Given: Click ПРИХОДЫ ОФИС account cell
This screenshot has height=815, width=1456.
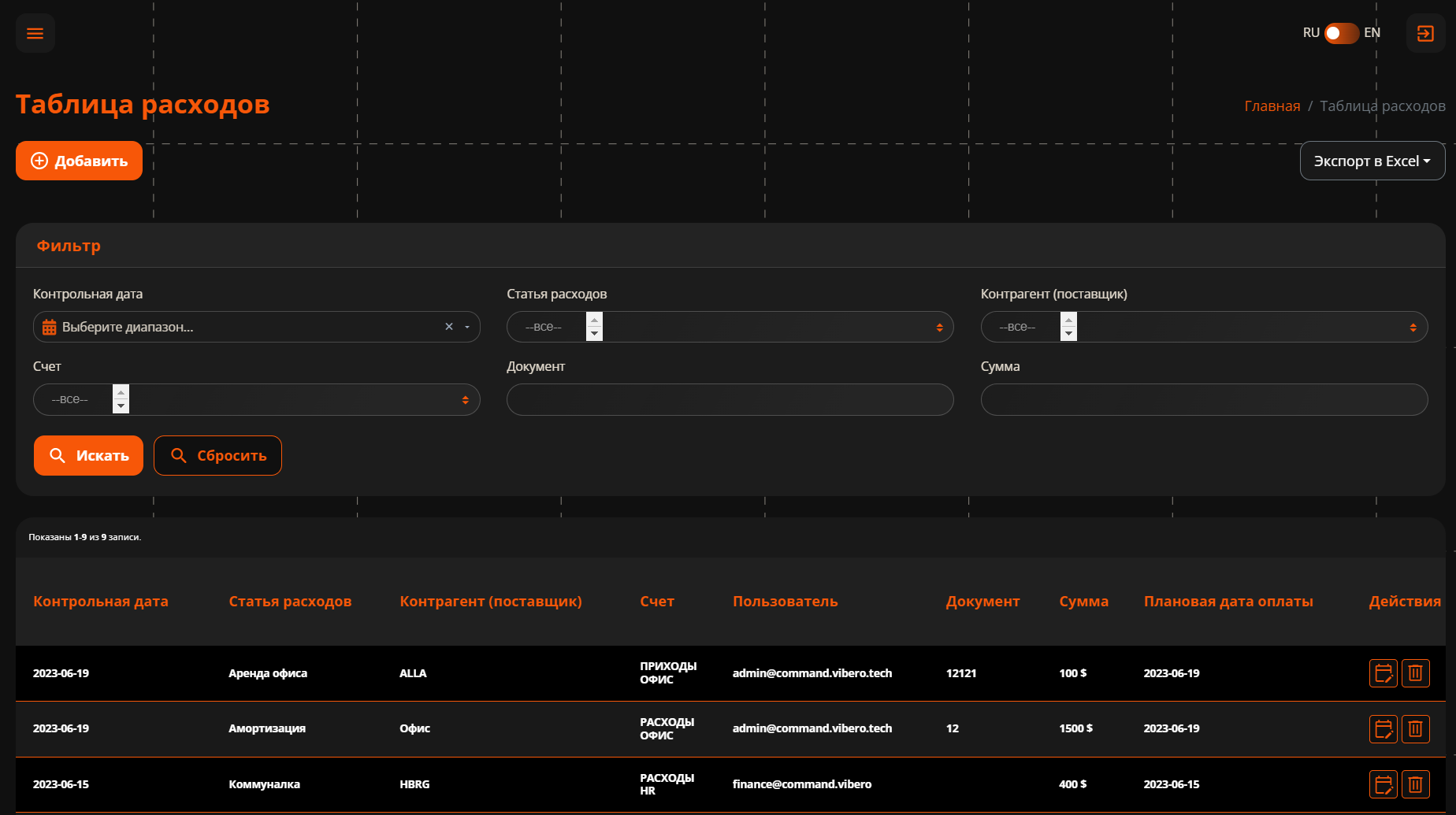Looking at the screenshot, I should 668,673.
